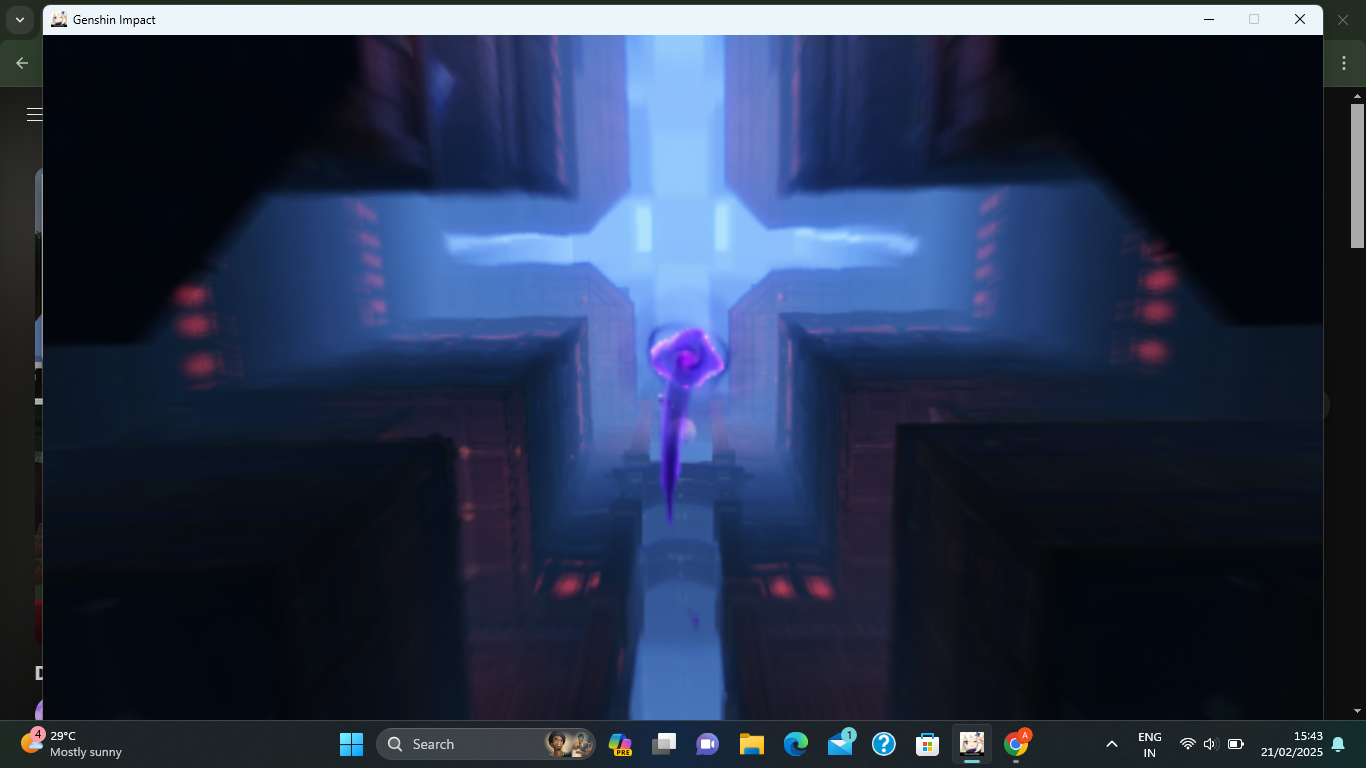The image size is (1366, 768).
Task: Open the Get Help question mark app
Action: click(883, 744)
